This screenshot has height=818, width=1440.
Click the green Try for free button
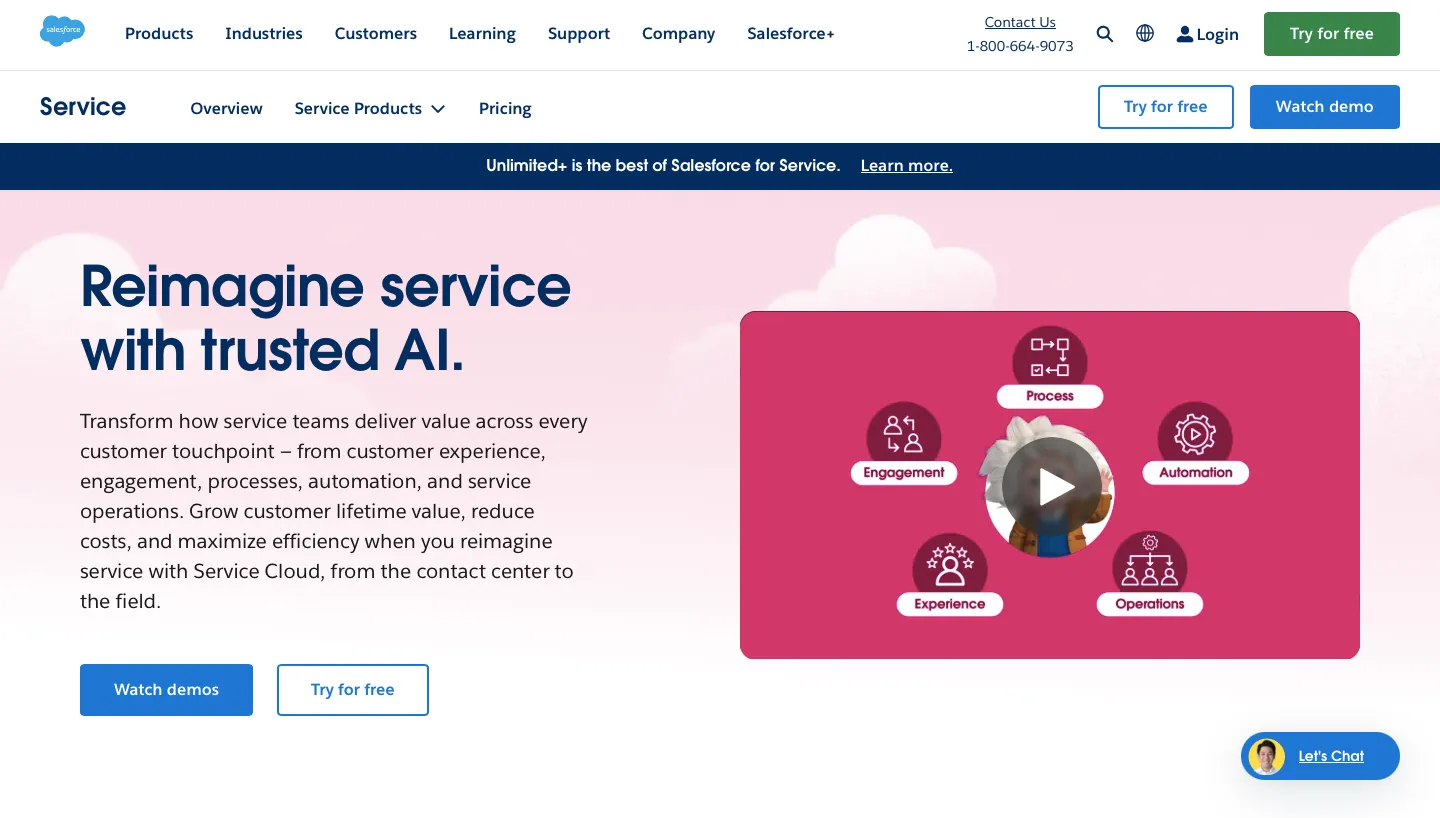1332,34
